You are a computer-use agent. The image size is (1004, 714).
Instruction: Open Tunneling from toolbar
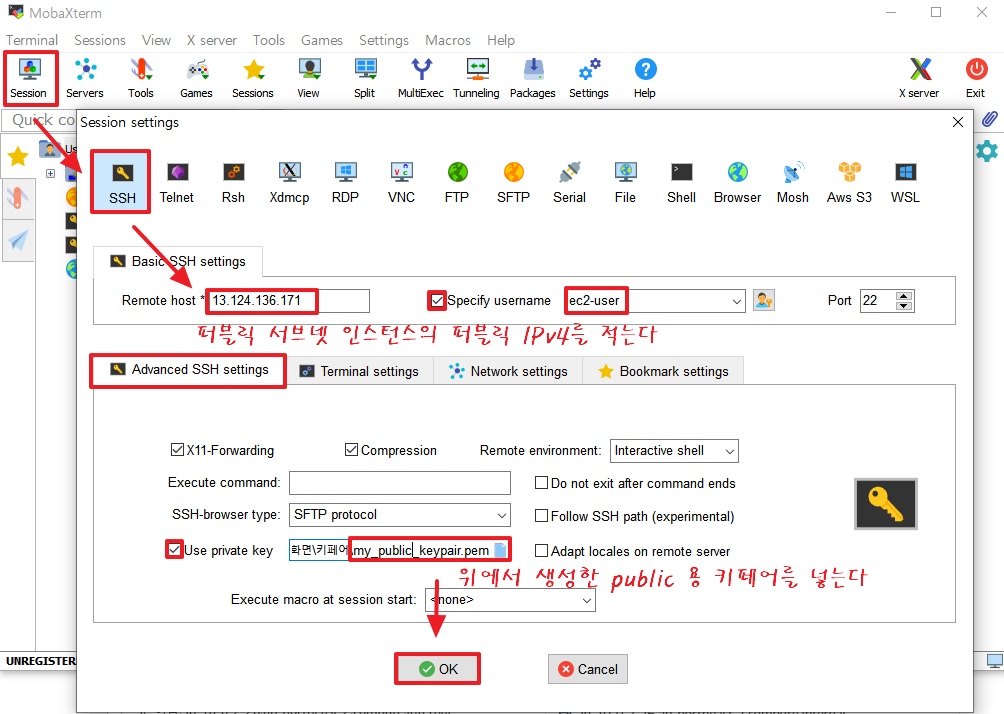[476, 79]
